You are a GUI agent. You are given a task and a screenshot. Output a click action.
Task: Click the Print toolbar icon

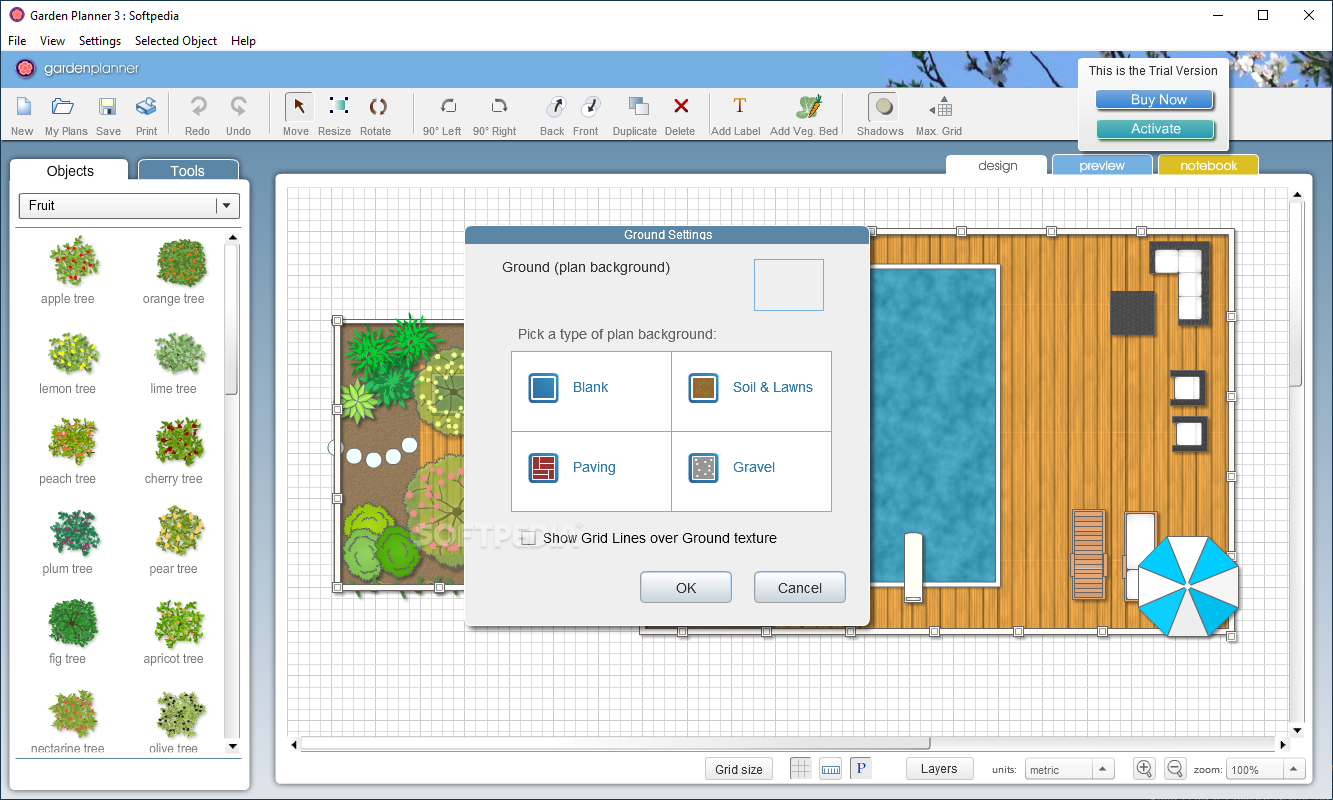coord(146,106)
